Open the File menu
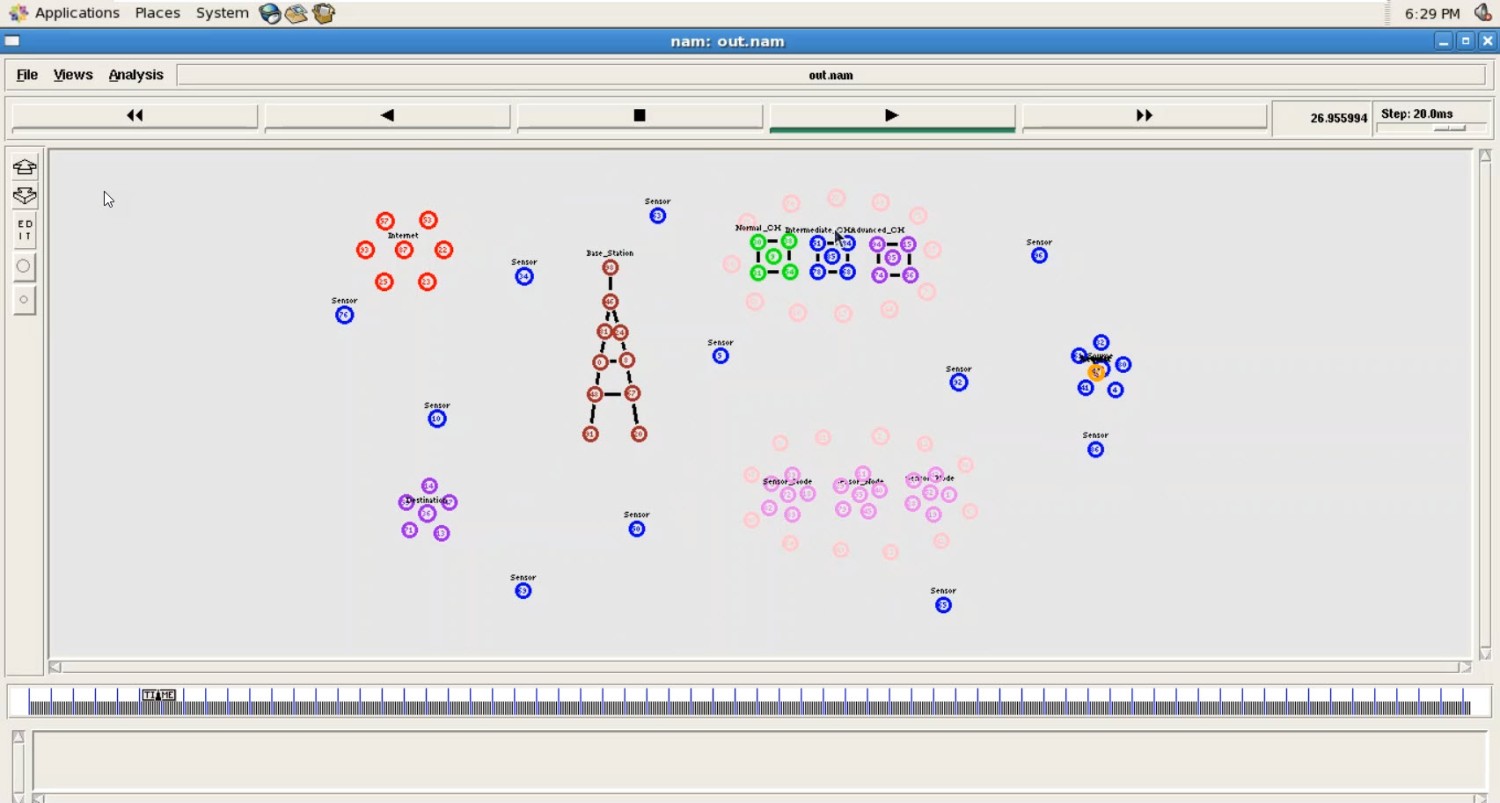 tap(26, 74)
